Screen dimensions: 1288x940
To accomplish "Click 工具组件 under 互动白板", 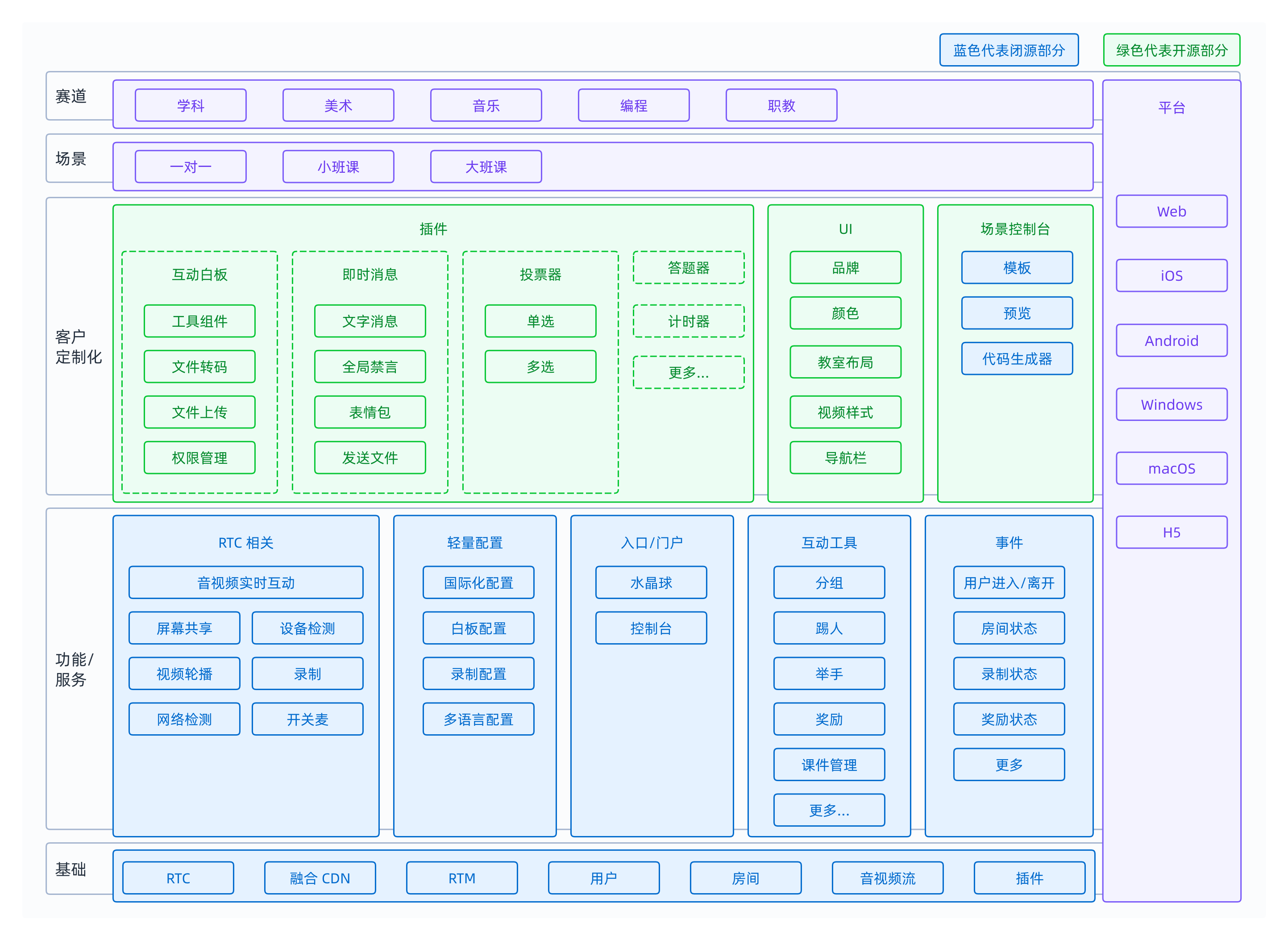I will (199, 321).
